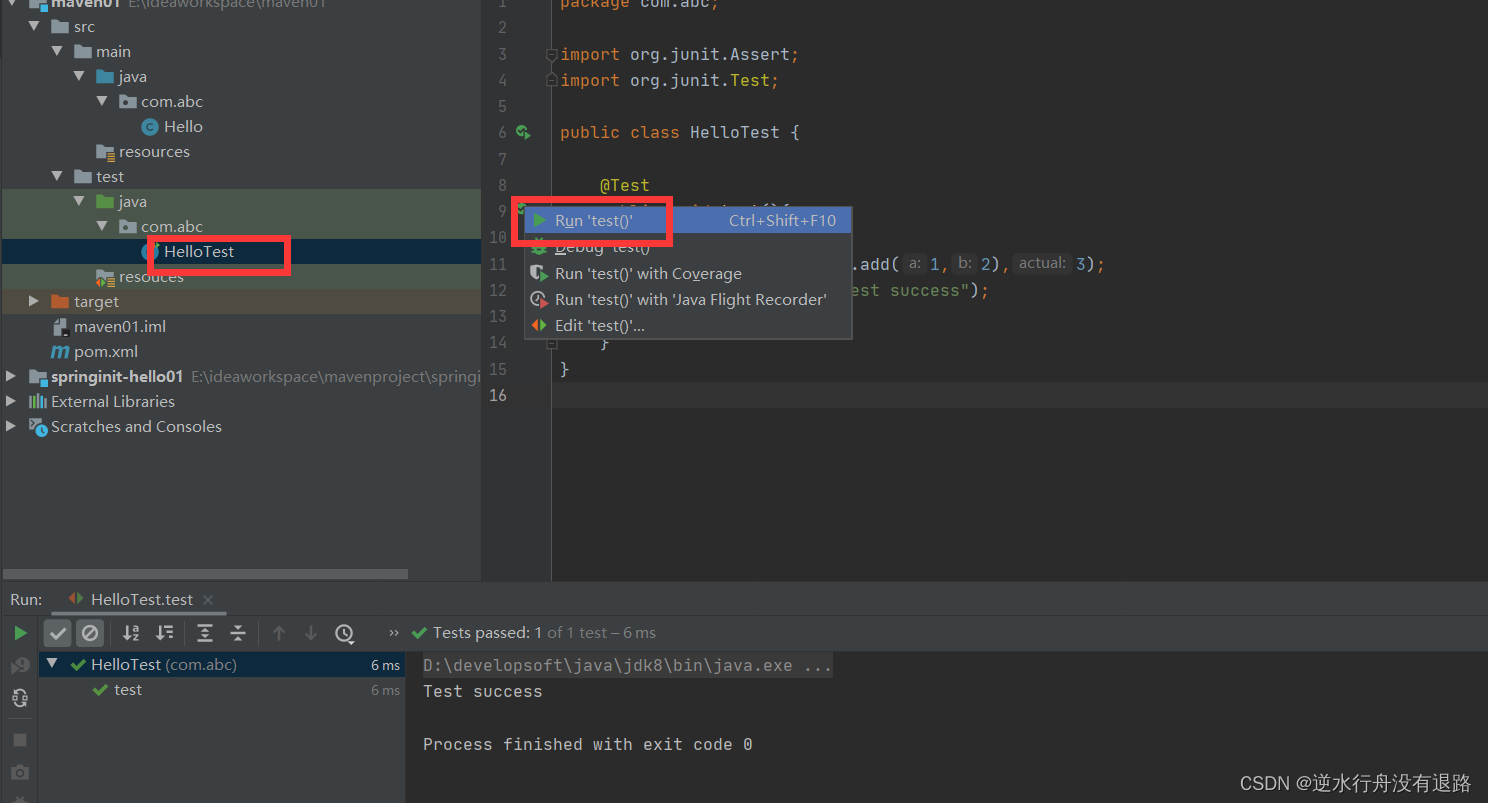Click run gutter icon beside HelloTest class

[x=522, y=132]
